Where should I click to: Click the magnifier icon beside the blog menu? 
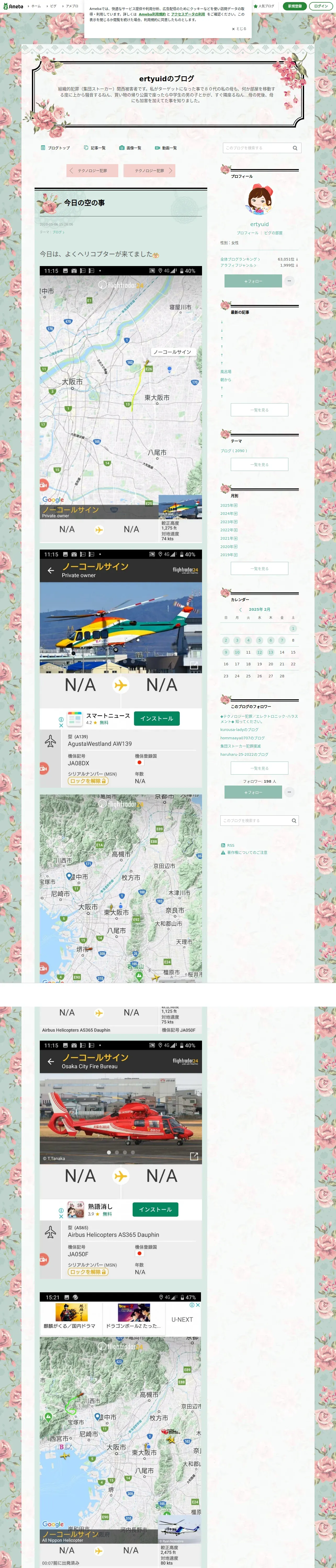point(295,148)
